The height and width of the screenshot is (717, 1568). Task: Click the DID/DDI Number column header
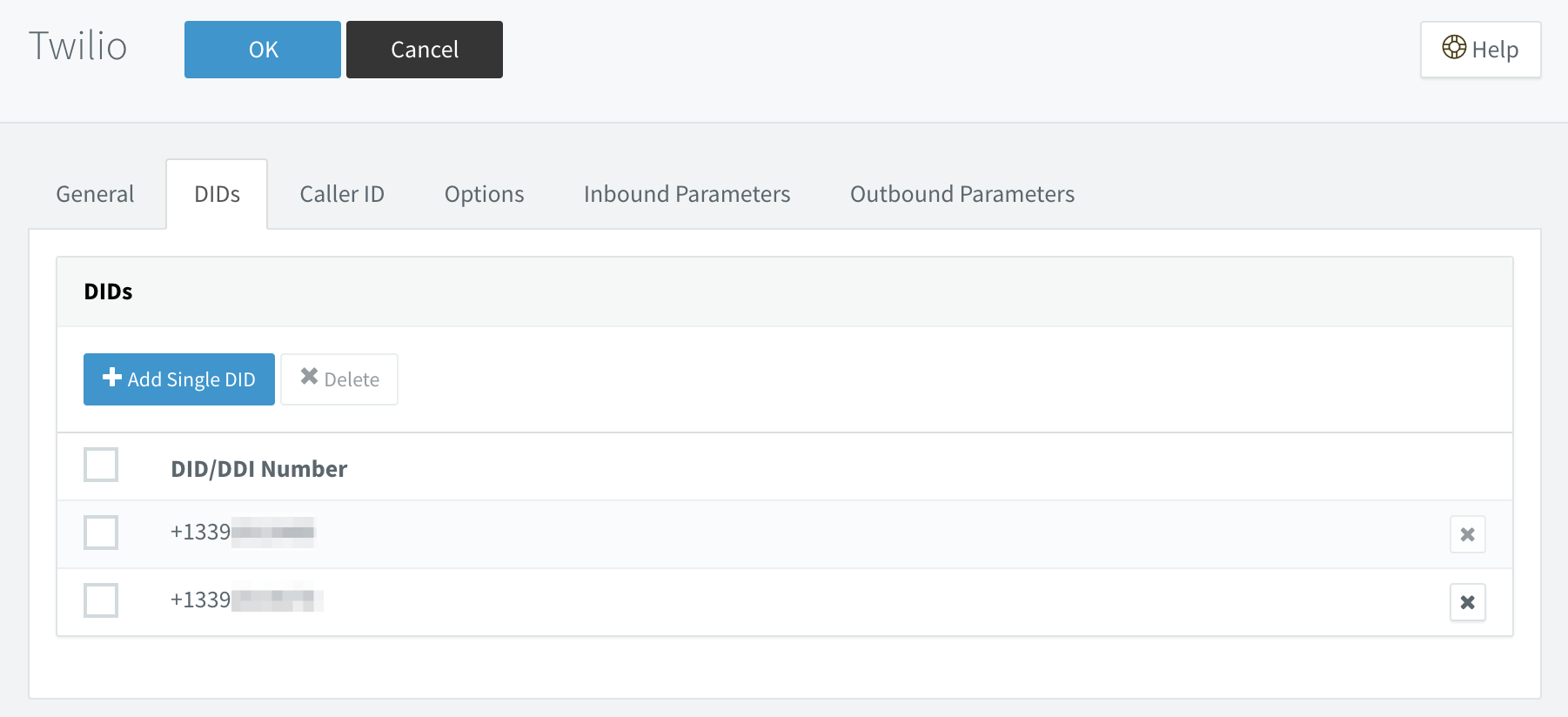[258, 469]
